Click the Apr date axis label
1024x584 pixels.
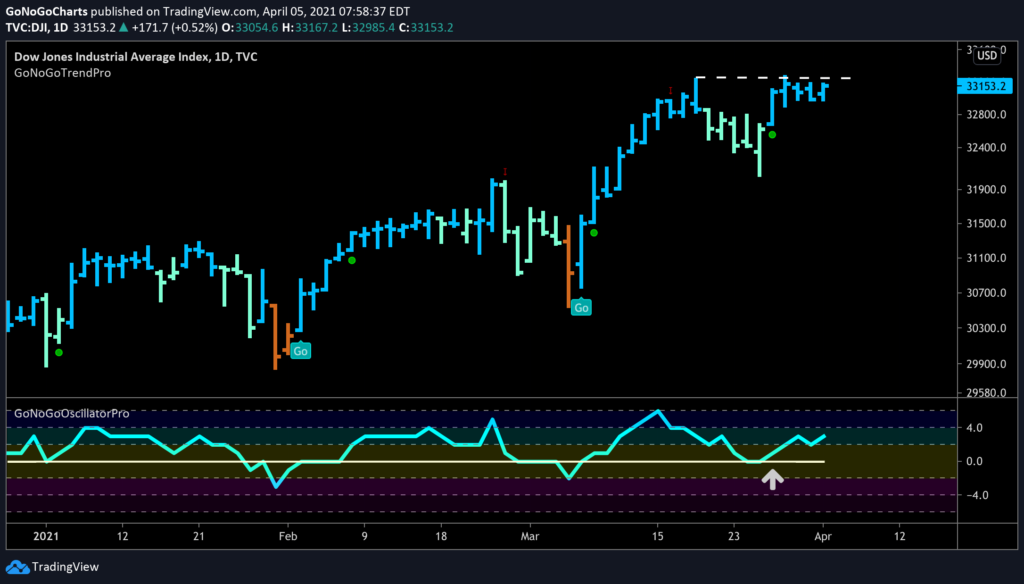click(823, 536)
